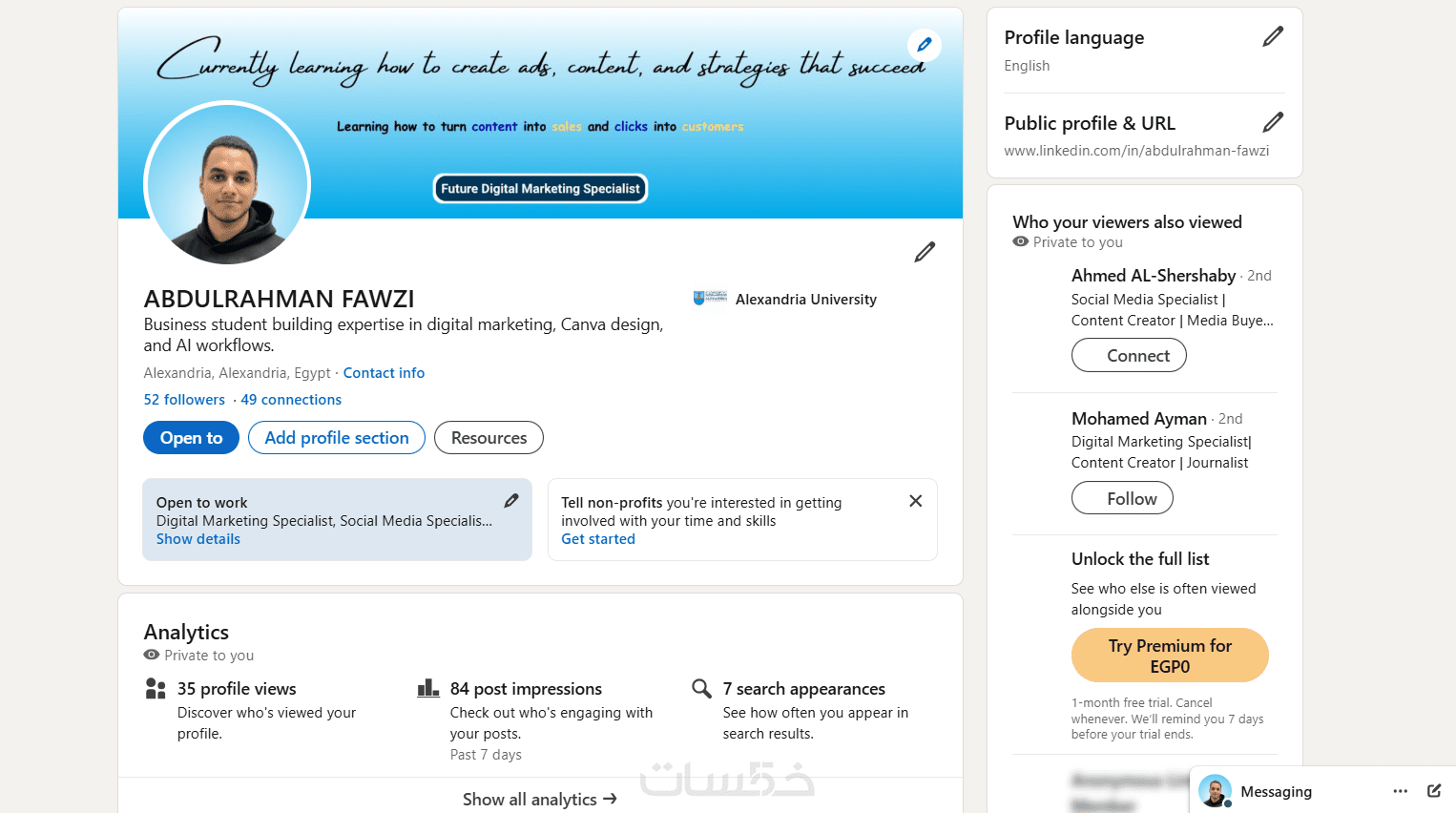Click the edit cover photo pencil icon
The image size is (1456, 813).
tap(924, 45)
